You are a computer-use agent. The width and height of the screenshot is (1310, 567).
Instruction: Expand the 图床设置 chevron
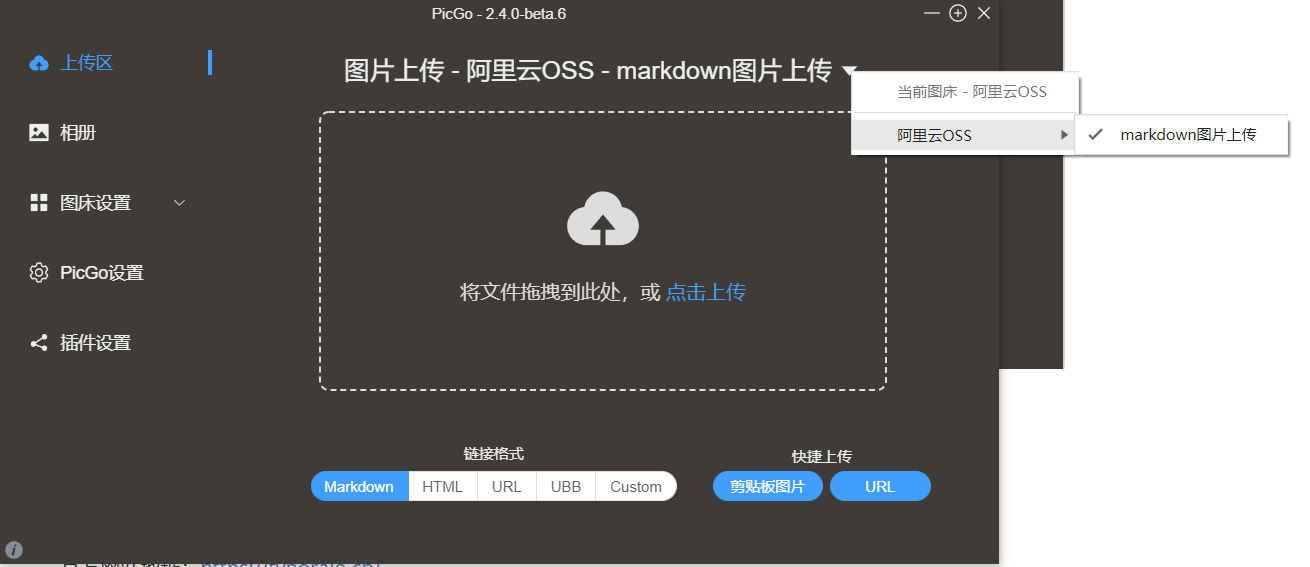tap(180, 203)
